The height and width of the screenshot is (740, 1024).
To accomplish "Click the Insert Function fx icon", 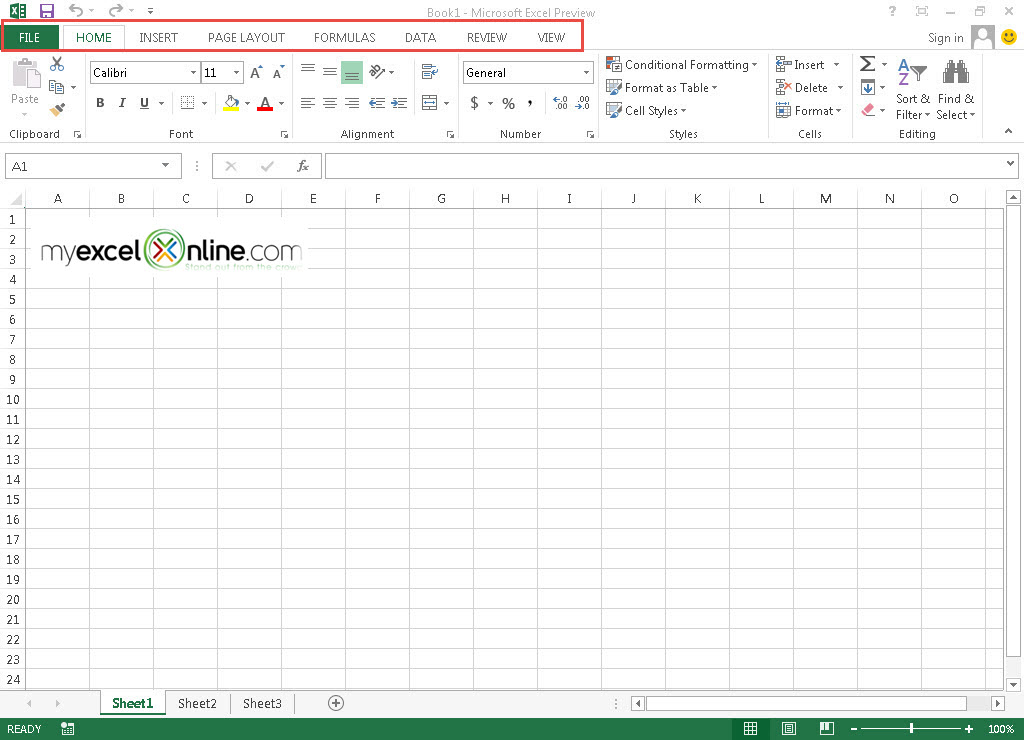I will click(x=302, y=166).
